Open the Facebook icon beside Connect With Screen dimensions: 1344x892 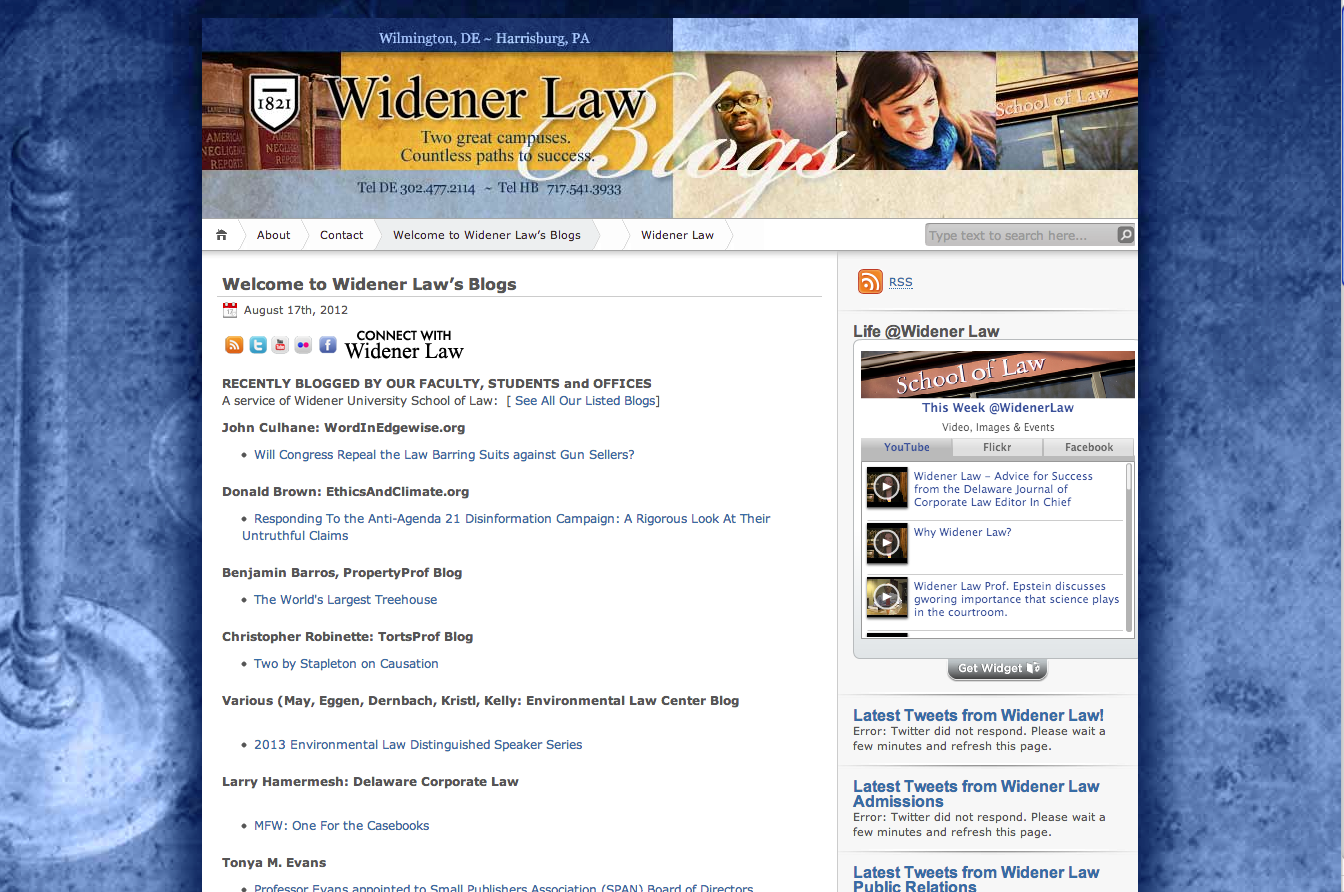327,345
